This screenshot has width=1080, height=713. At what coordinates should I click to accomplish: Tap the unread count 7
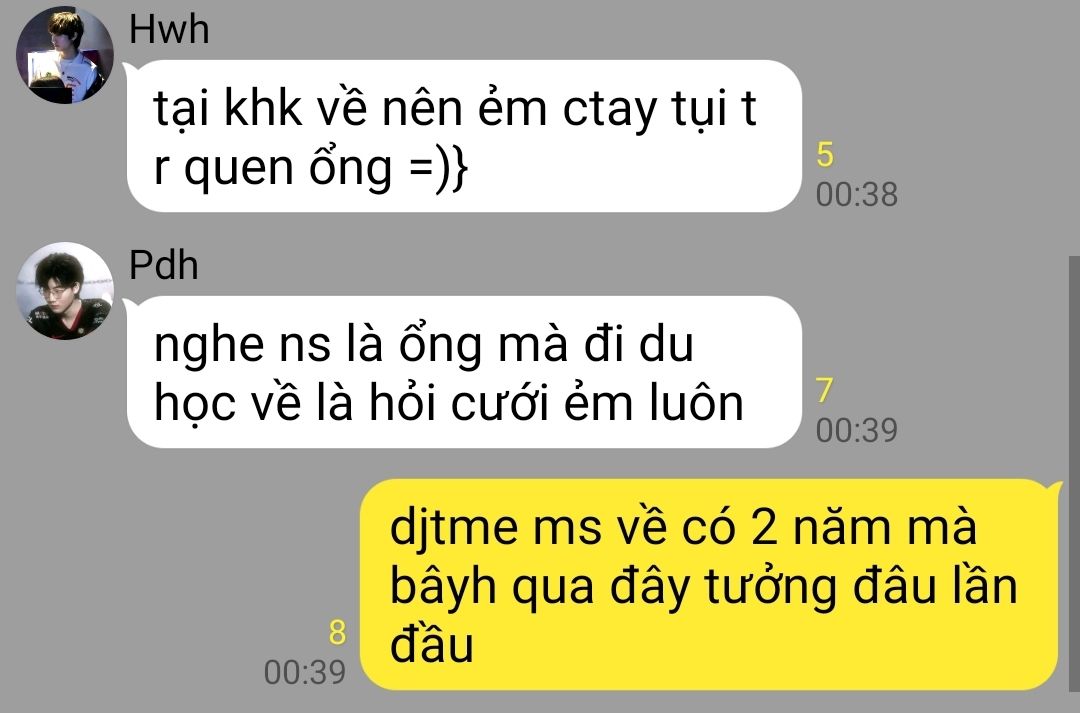click(824, 391)
